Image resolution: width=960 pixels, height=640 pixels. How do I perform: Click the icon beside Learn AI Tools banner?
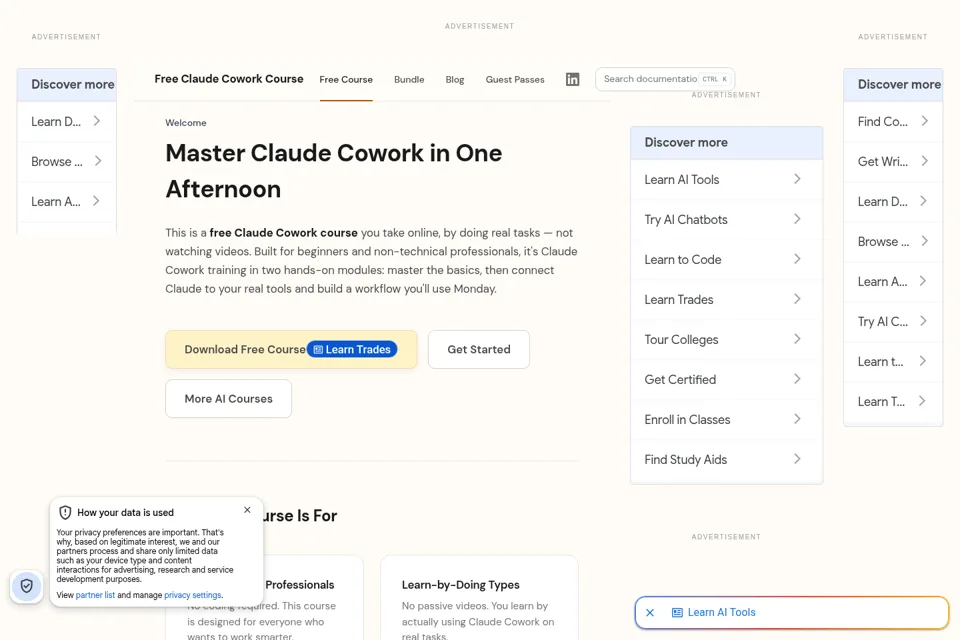point(677,612)
